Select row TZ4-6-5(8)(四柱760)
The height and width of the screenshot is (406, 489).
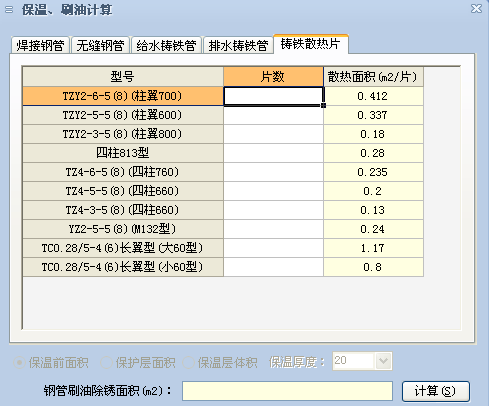[x=123, y=172]
